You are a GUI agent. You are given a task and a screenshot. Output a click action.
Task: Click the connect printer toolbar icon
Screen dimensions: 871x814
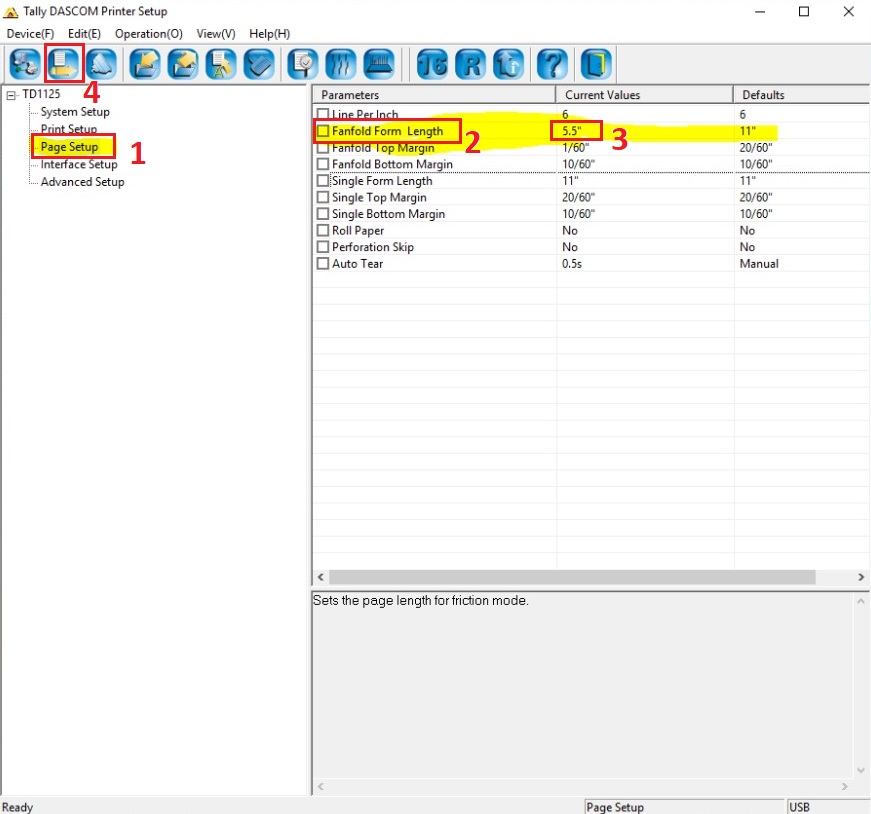25,64
